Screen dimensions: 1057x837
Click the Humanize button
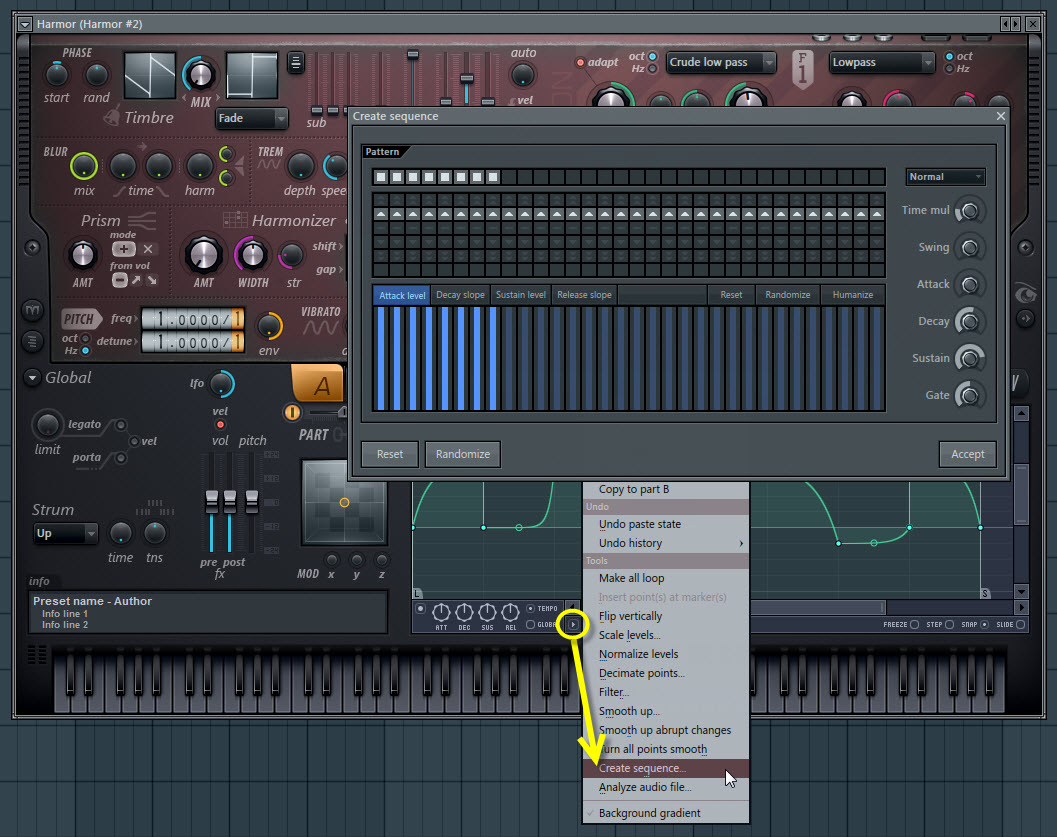(853, 295)
